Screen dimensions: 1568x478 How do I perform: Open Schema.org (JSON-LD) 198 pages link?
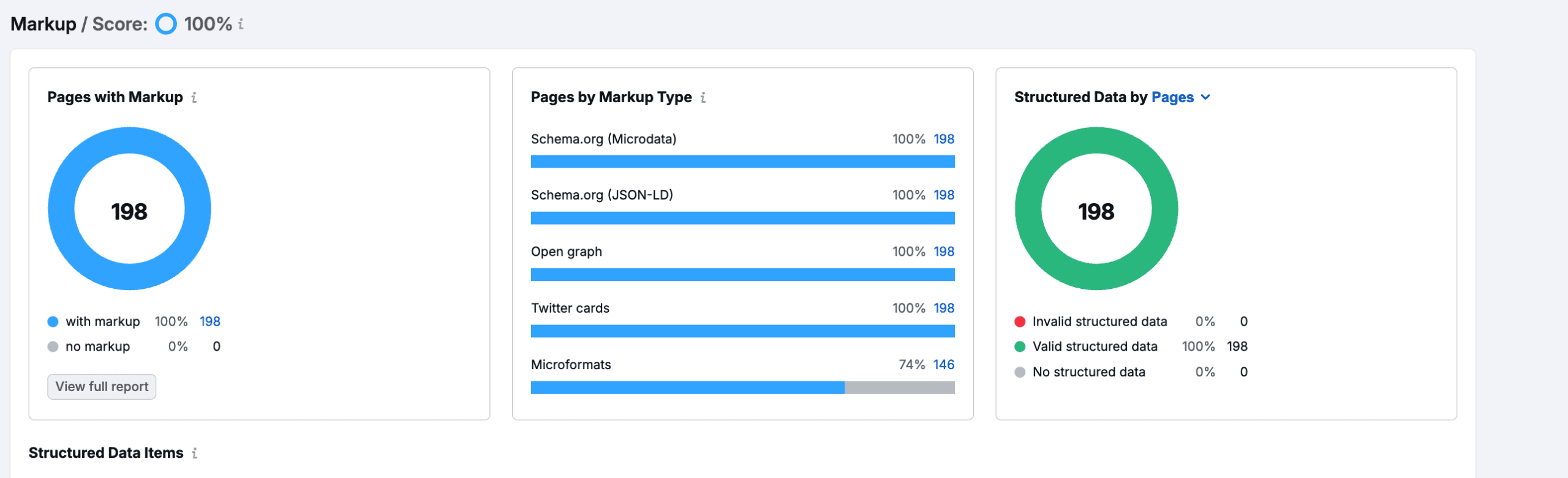pos(943,195)
